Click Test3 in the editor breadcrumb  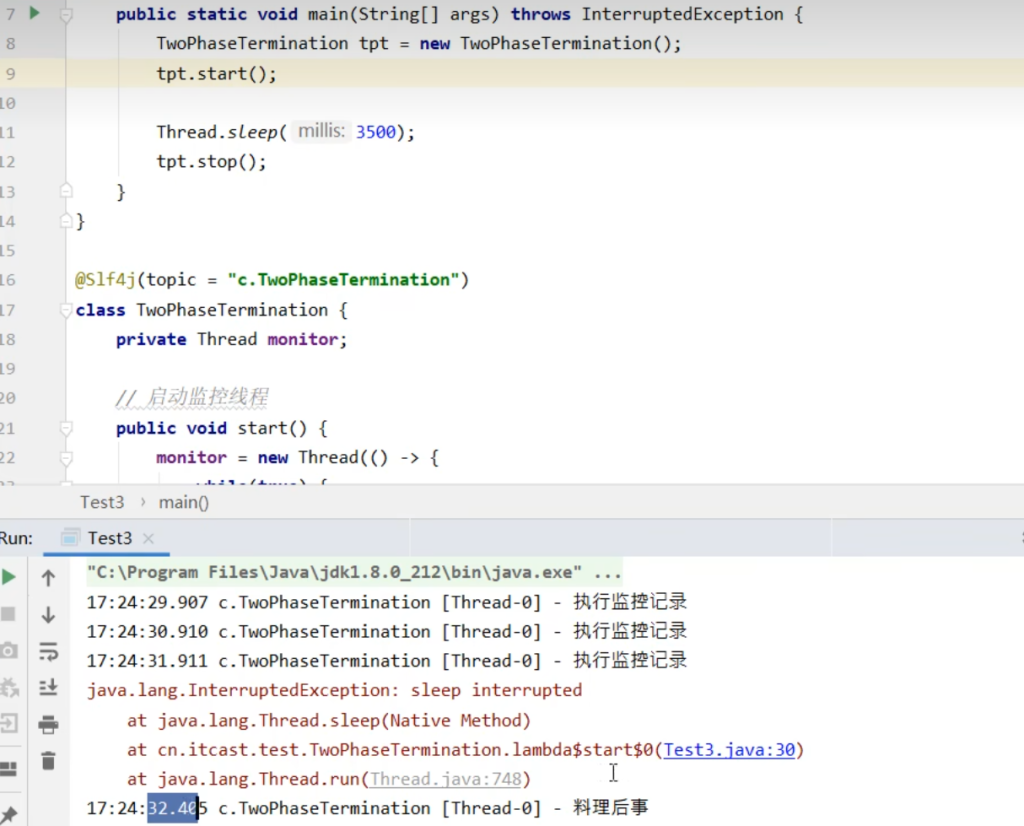coord(102,502)
